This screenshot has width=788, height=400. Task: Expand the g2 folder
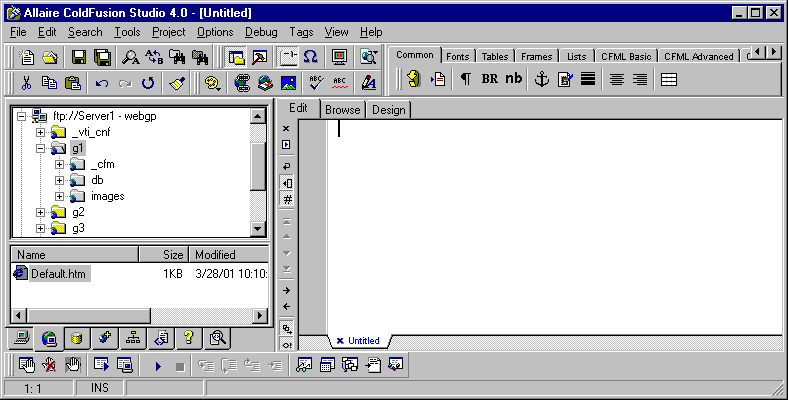point(40,213)
